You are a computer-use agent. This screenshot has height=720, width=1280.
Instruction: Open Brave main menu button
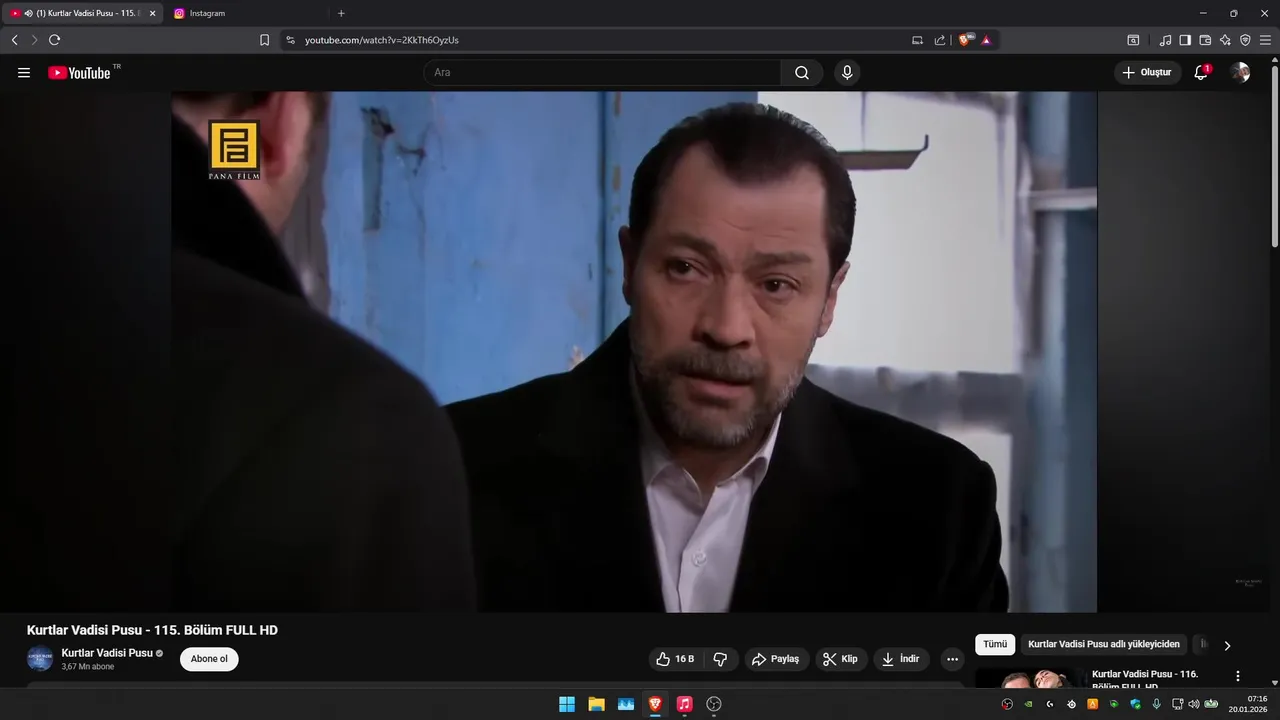tap(1265, 40)
